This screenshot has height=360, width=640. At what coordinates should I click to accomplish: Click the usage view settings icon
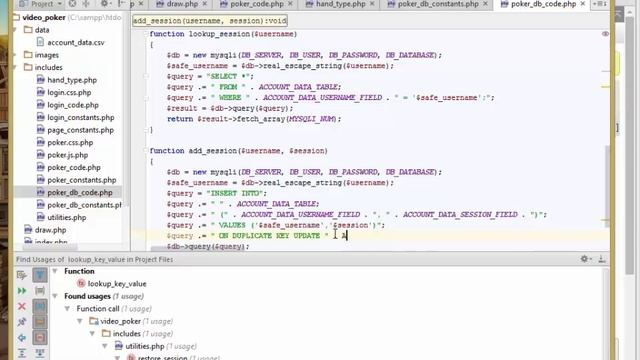point(22,275)
